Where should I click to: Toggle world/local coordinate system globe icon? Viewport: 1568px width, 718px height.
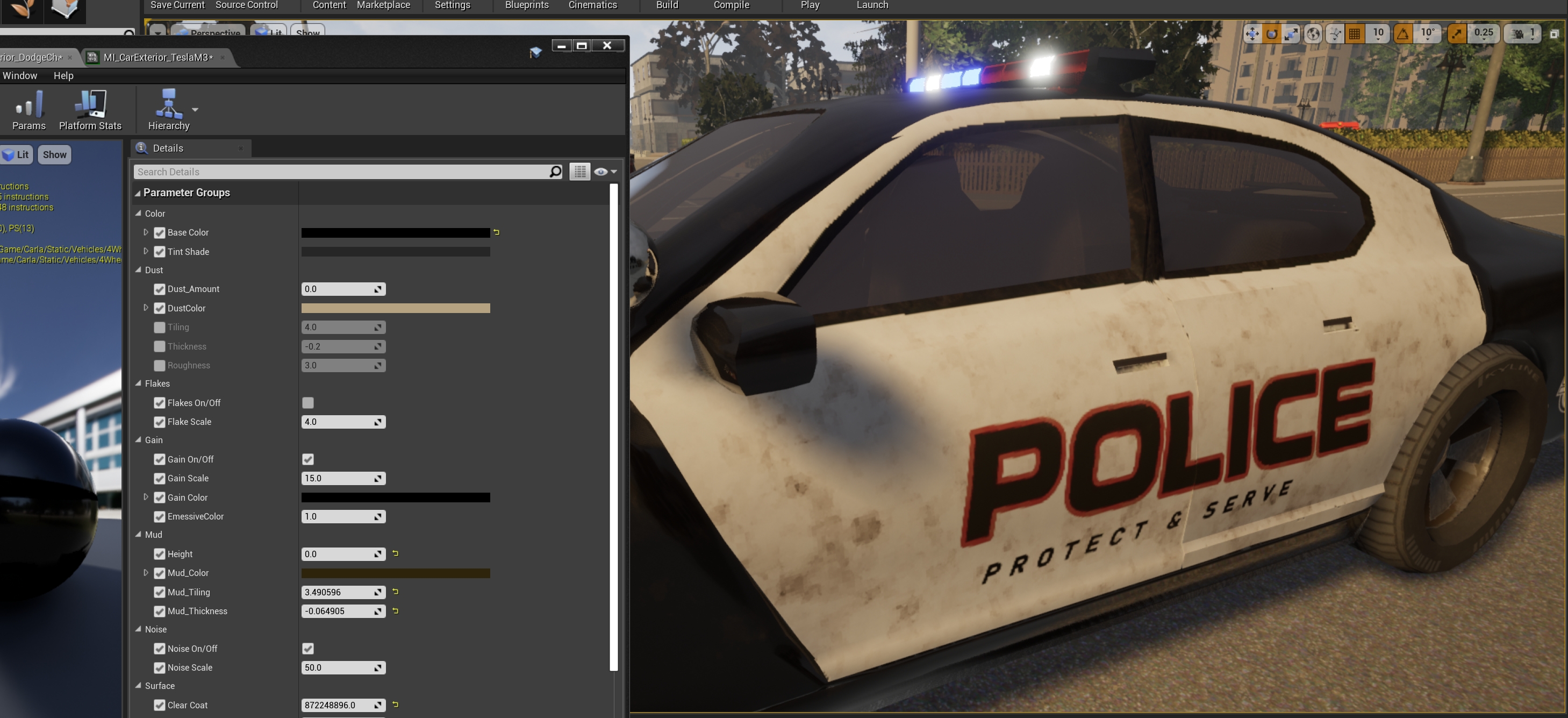pos(1313,33)
